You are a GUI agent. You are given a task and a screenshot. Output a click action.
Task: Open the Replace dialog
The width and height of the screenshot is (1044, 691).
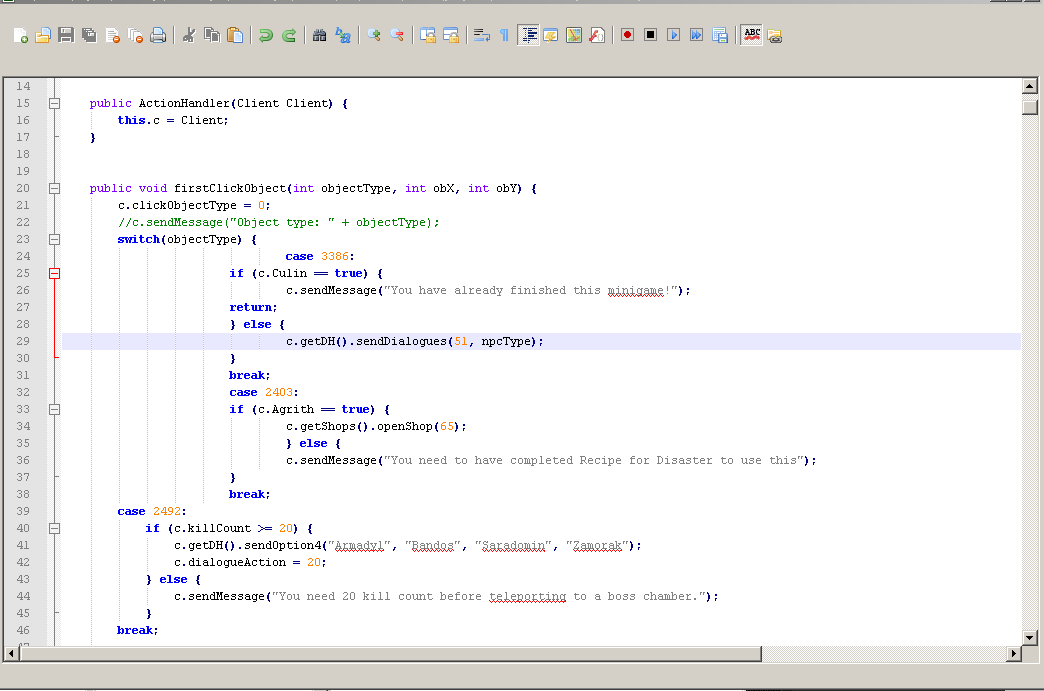pyautogui.click(x=343, y=35)
